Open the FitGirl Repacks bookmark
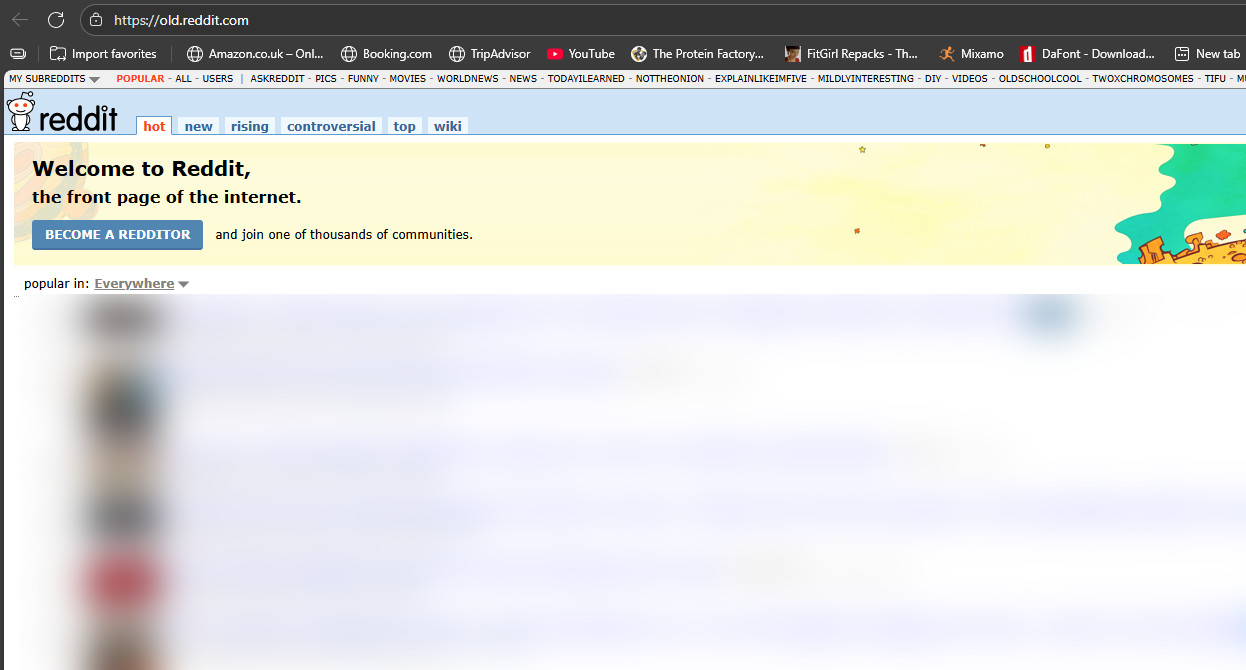This screenshot has width=1246, height=670. click(851, 54)
